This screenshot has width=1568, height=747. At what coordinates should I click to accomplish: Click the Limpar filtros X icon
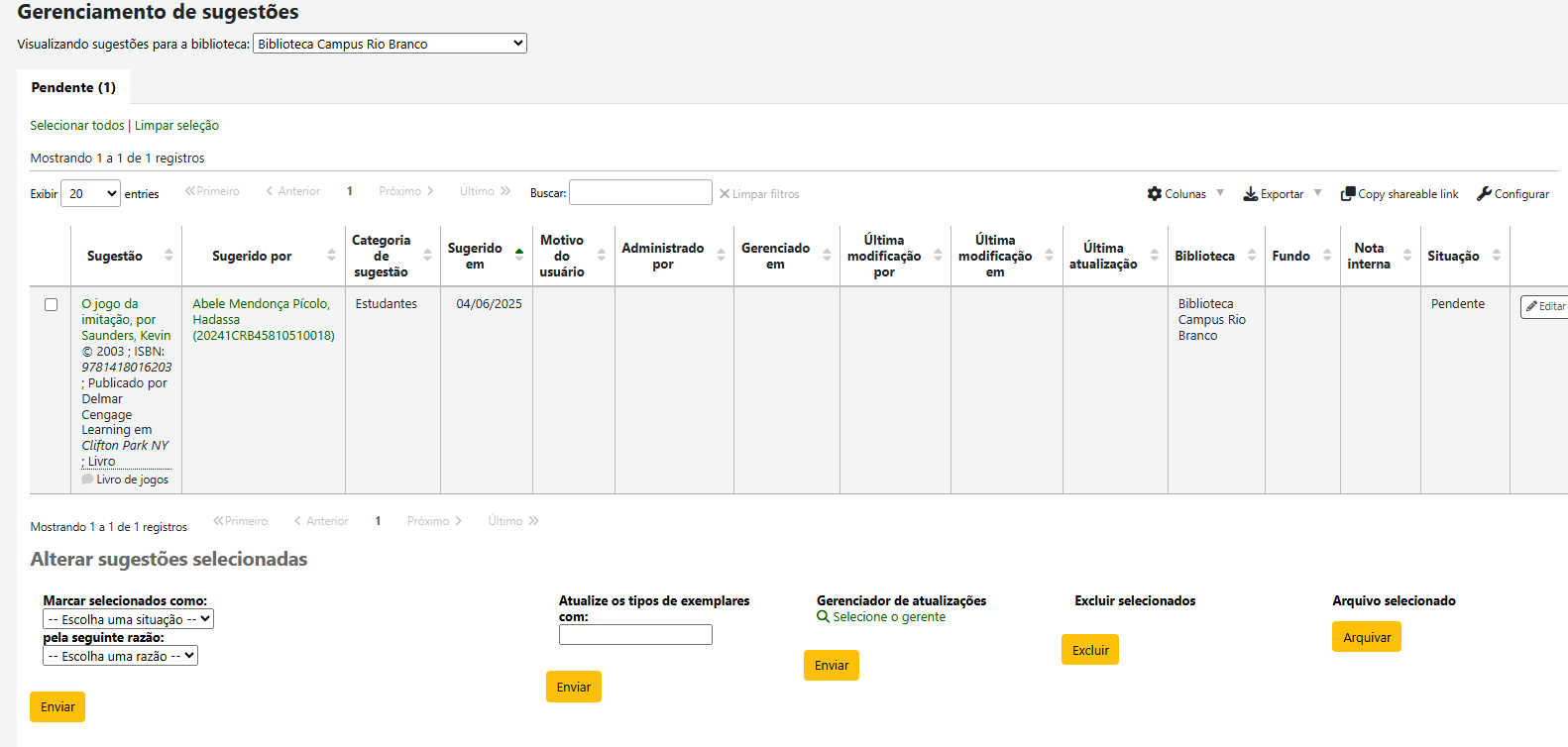pos(725,194)
